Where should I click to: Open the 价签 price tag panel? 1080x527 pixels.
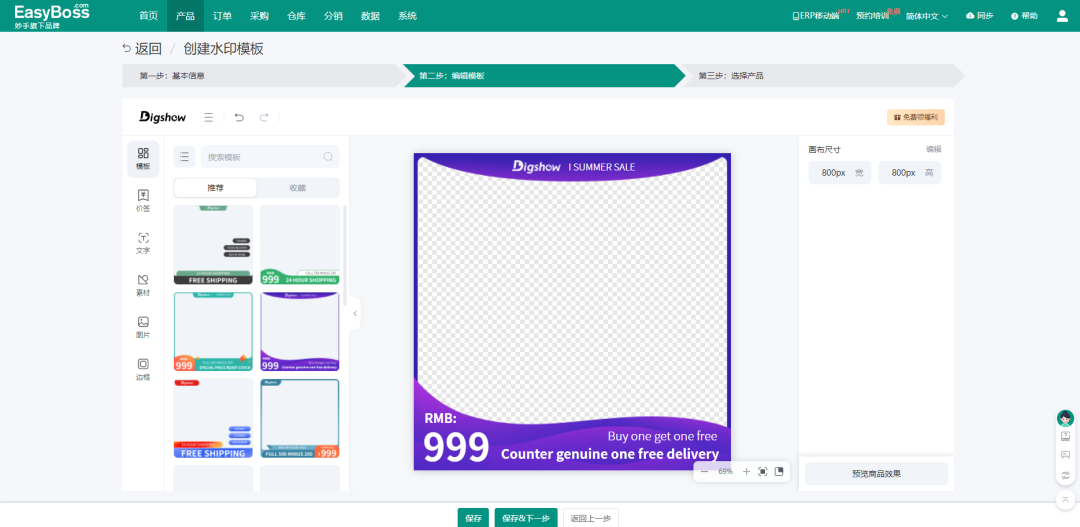tap(143, 201)
